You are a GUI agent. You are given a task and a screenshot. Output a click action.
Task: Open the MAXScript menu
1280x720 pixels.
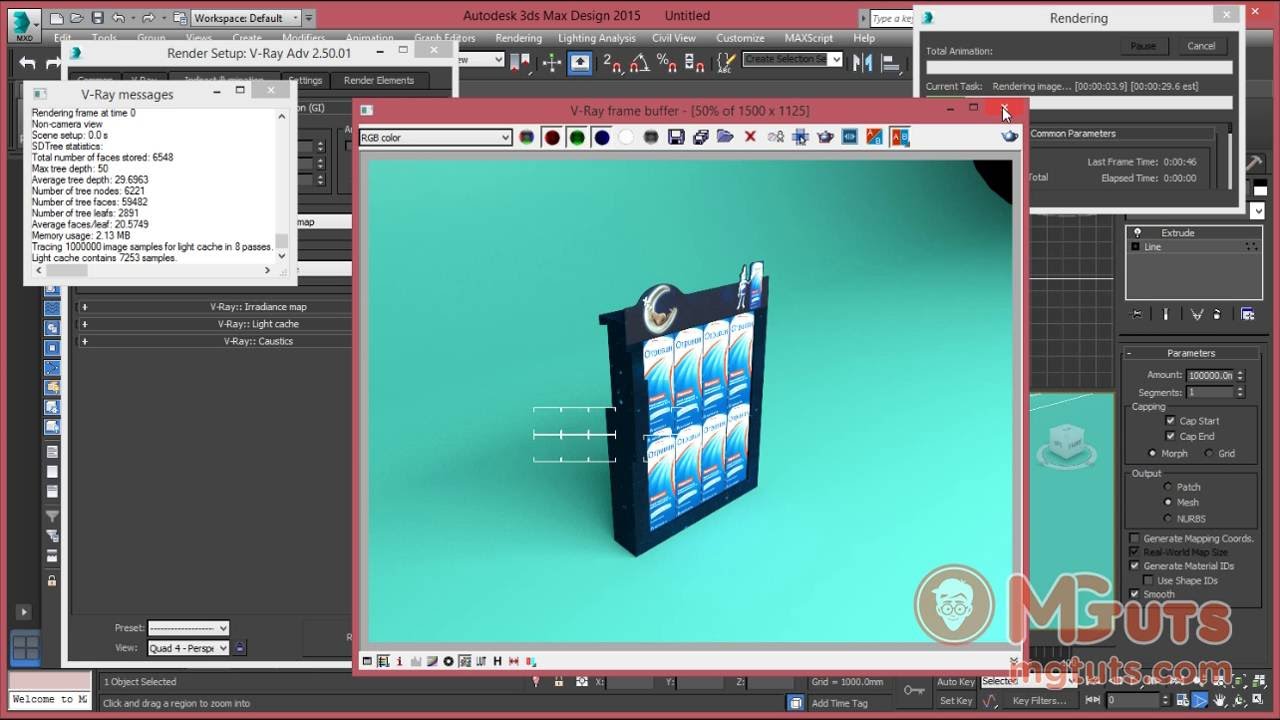coord(808,38)
